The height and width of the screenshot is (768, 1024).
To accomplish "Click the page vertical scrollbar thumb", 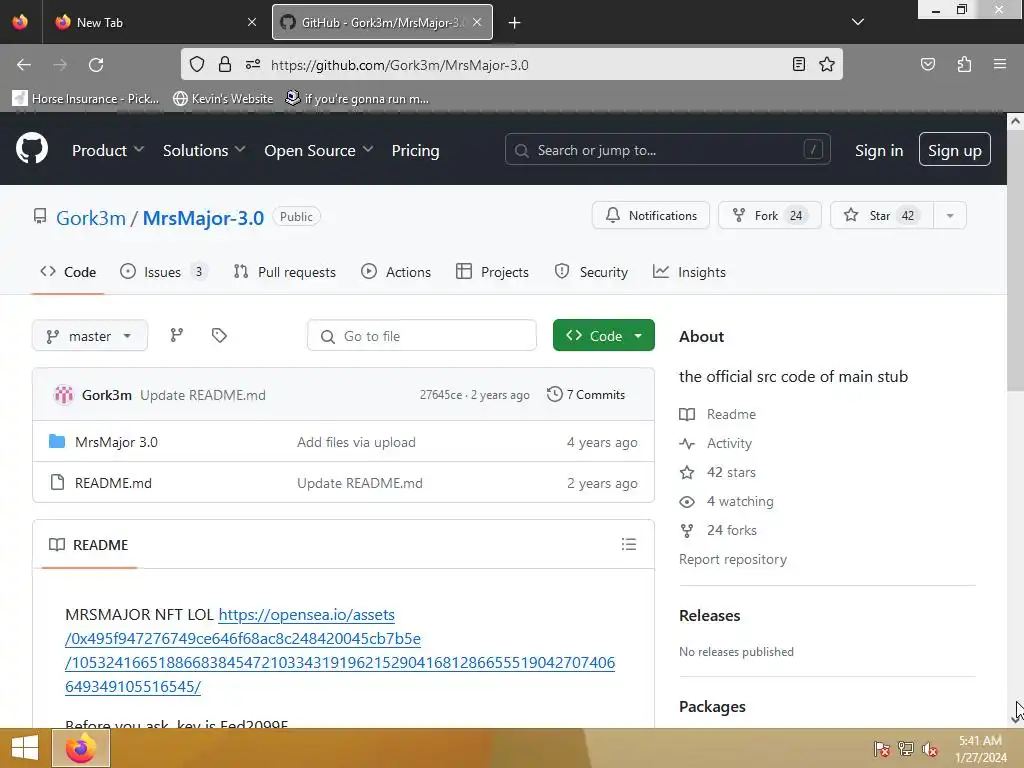I will click(x=1015, y=261).
